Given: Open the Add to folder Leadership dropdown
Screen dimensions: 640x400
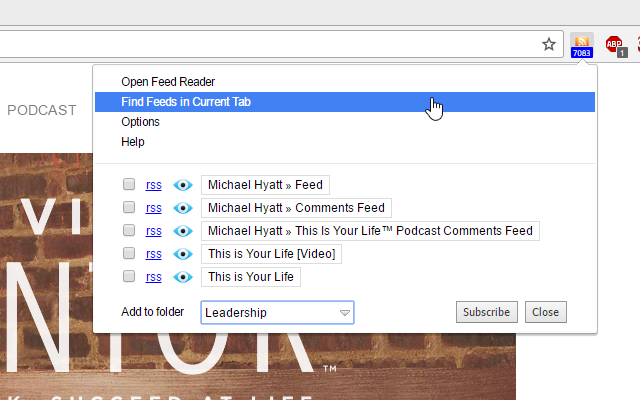Looking at the screenshot, I should pyautogui.click(x=277, y=313).
